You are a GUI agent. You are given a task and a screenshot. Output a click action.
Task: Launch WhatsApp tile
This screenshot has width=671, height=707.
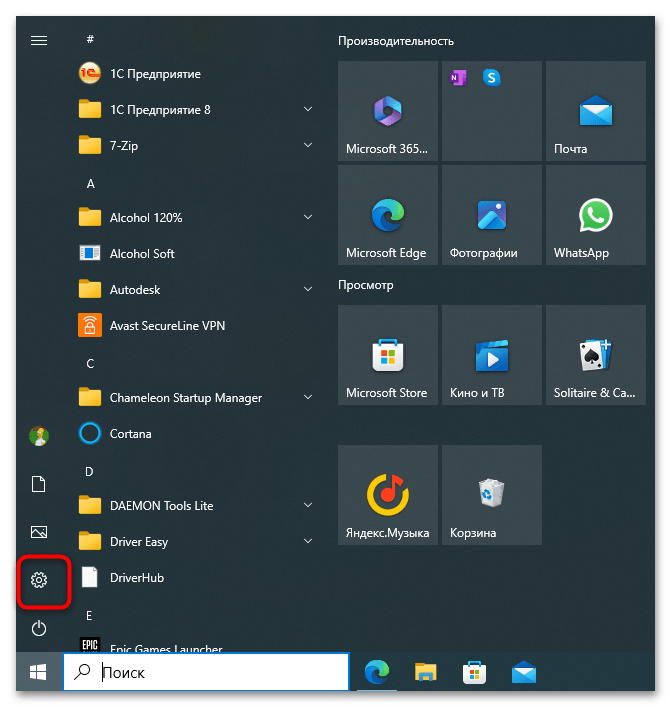click(x=596, y=215)
